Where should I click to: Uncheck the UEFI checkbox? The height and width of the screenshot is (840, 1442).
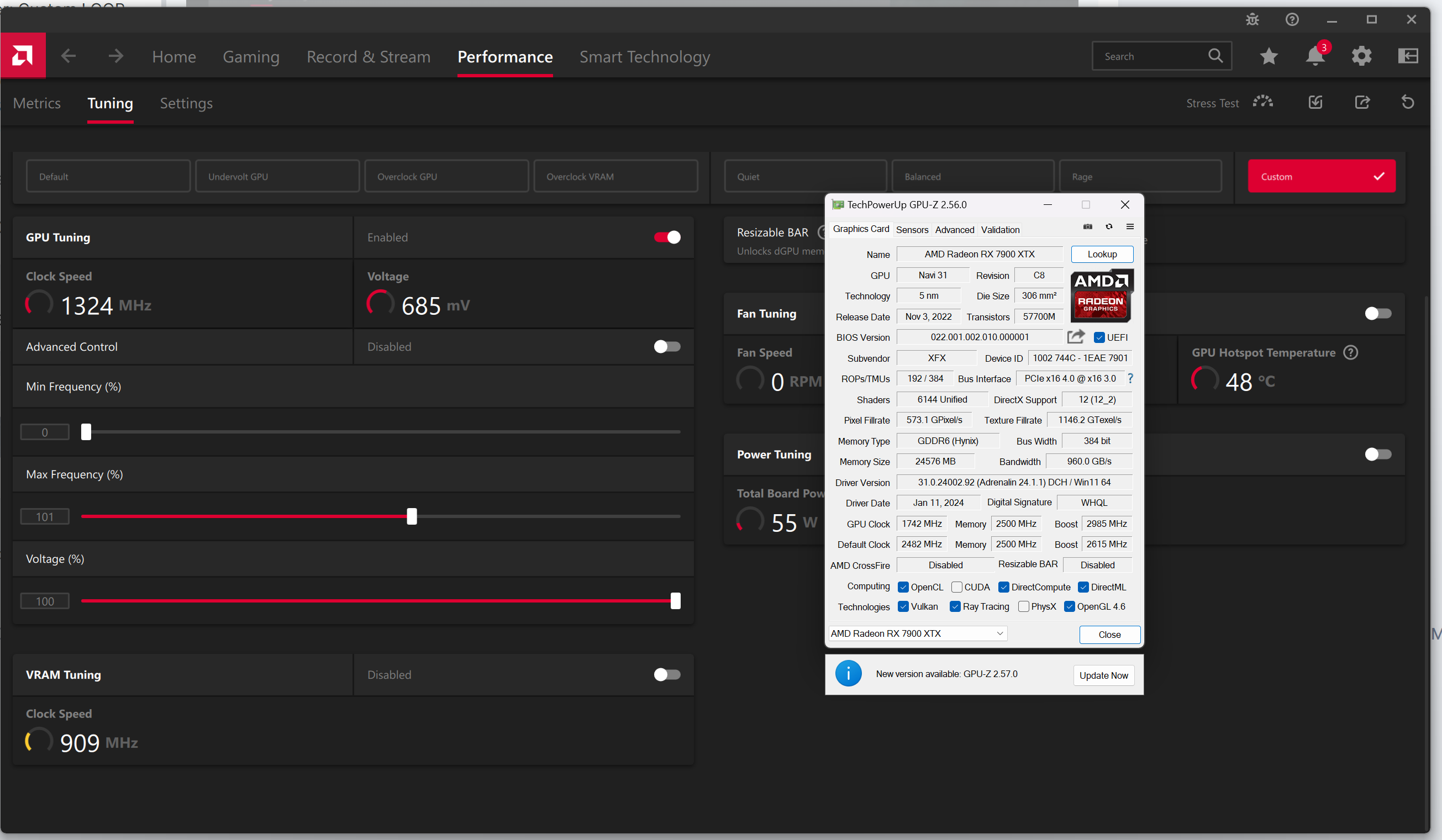tap(1099, 337)
